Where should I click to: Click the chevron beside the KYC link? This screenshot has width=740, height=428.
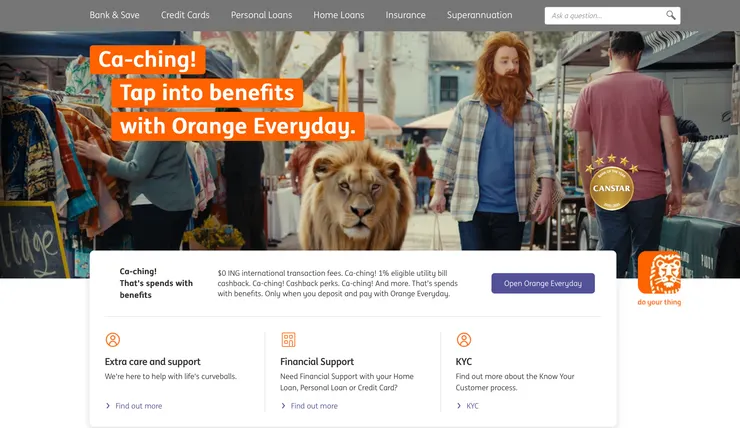point(459,406)
